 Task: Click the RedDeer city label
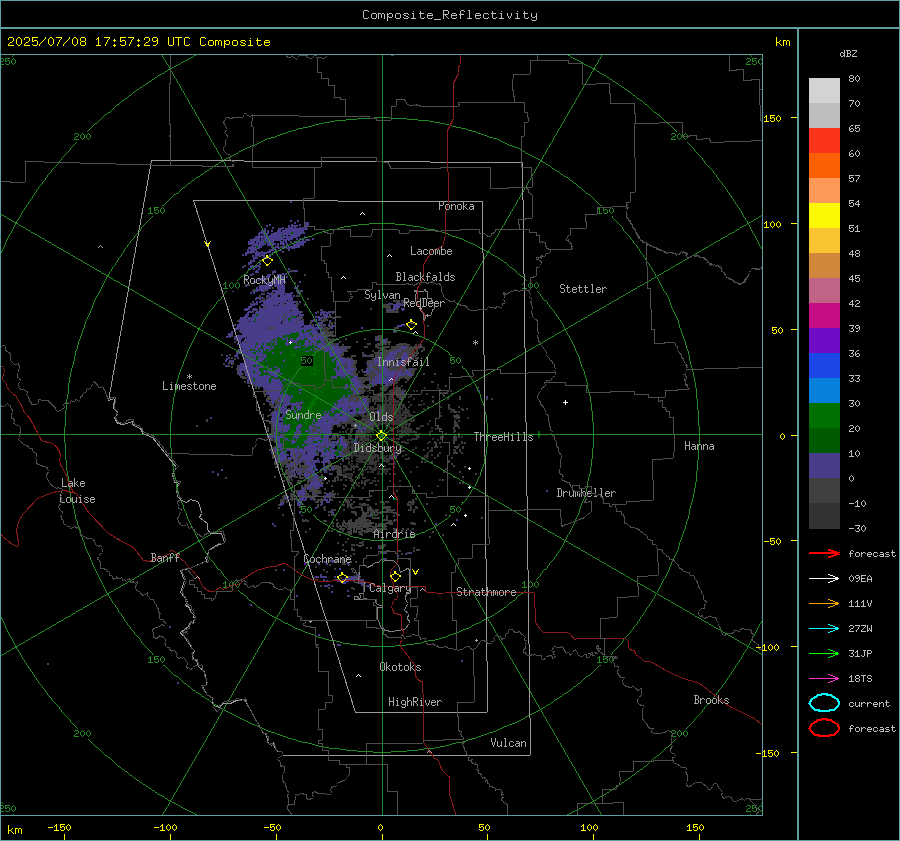click(x=424, y=303)
